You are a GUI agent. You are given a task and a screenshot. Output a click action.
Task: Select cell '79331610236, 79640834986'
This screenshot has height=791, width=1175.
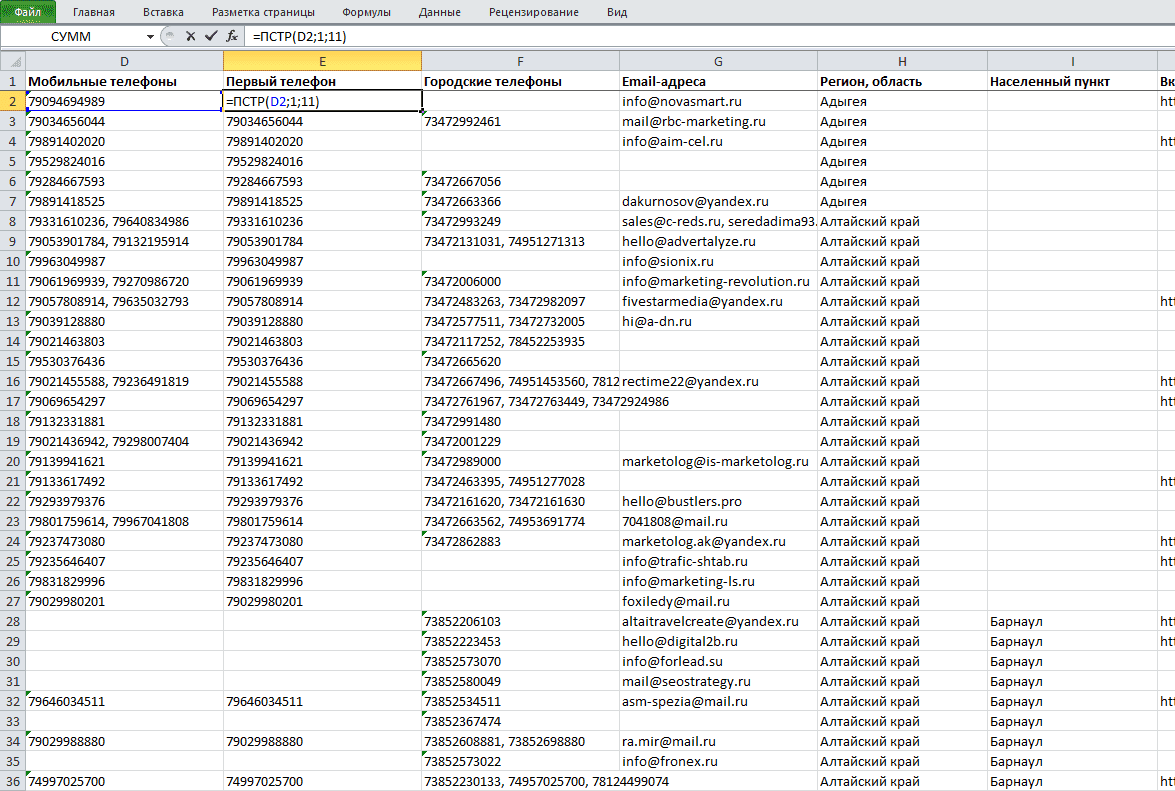point(124,222)
